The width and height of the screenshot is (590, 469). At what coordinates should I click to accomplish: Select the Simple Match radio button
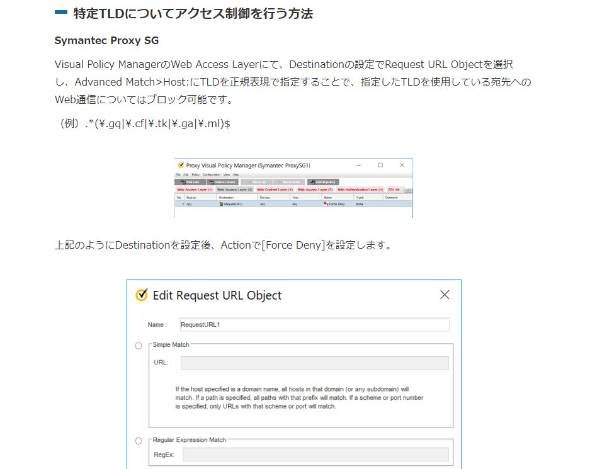[x=138, y=345]
